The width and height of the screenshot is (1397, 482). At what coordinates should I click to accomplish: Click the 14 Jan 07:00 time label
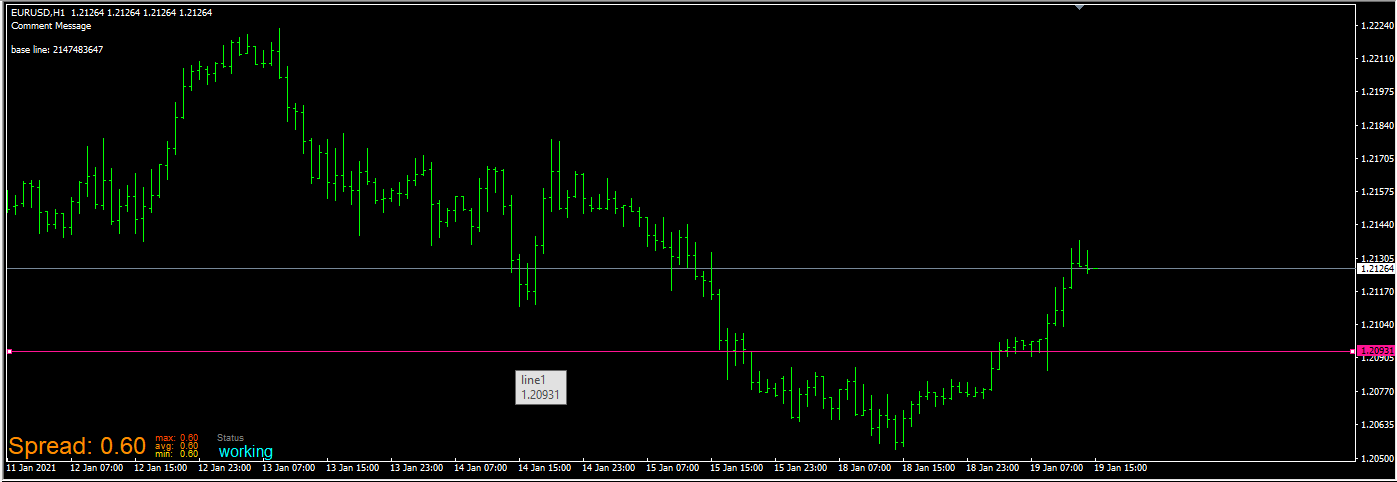pos(481,468)
